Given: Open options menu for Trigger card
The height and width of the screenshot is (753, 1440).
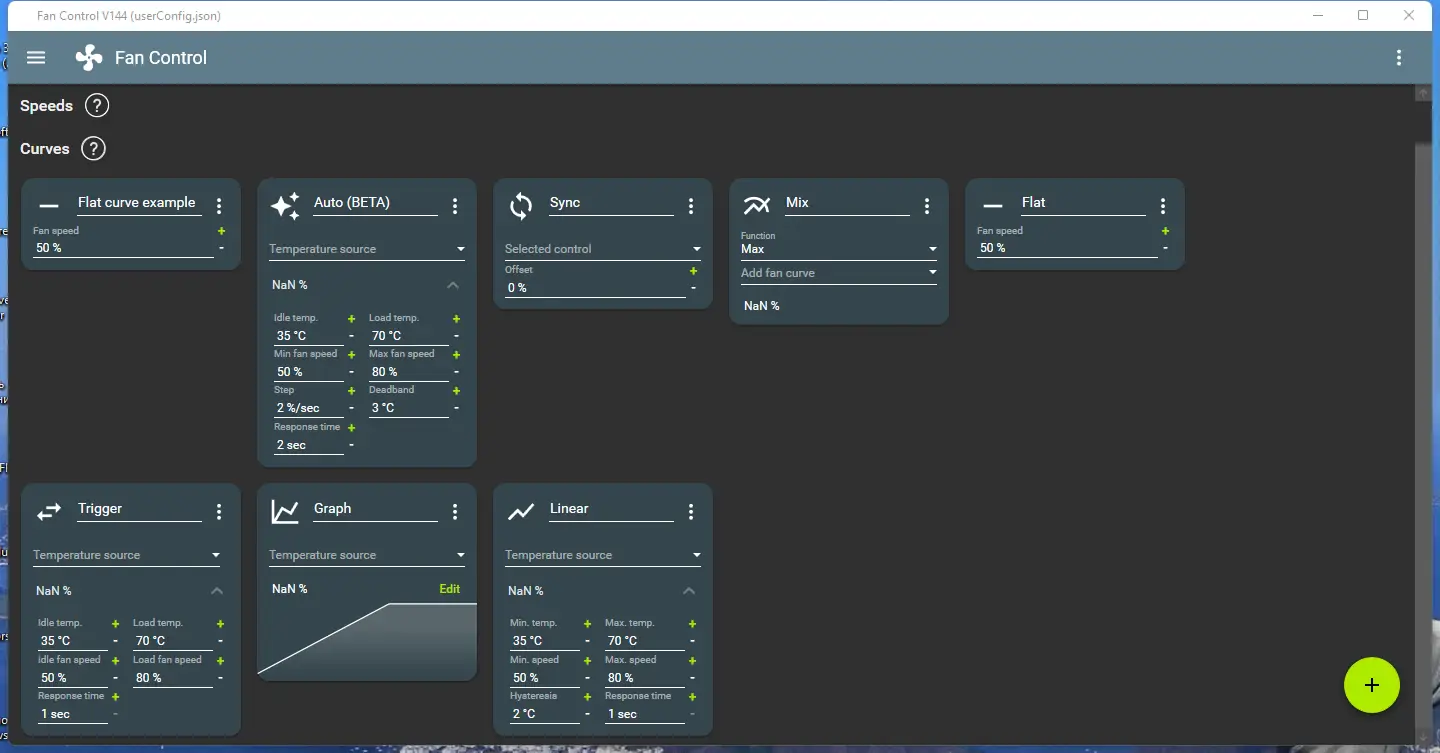Looking at the screenshot, I should 219,512.
